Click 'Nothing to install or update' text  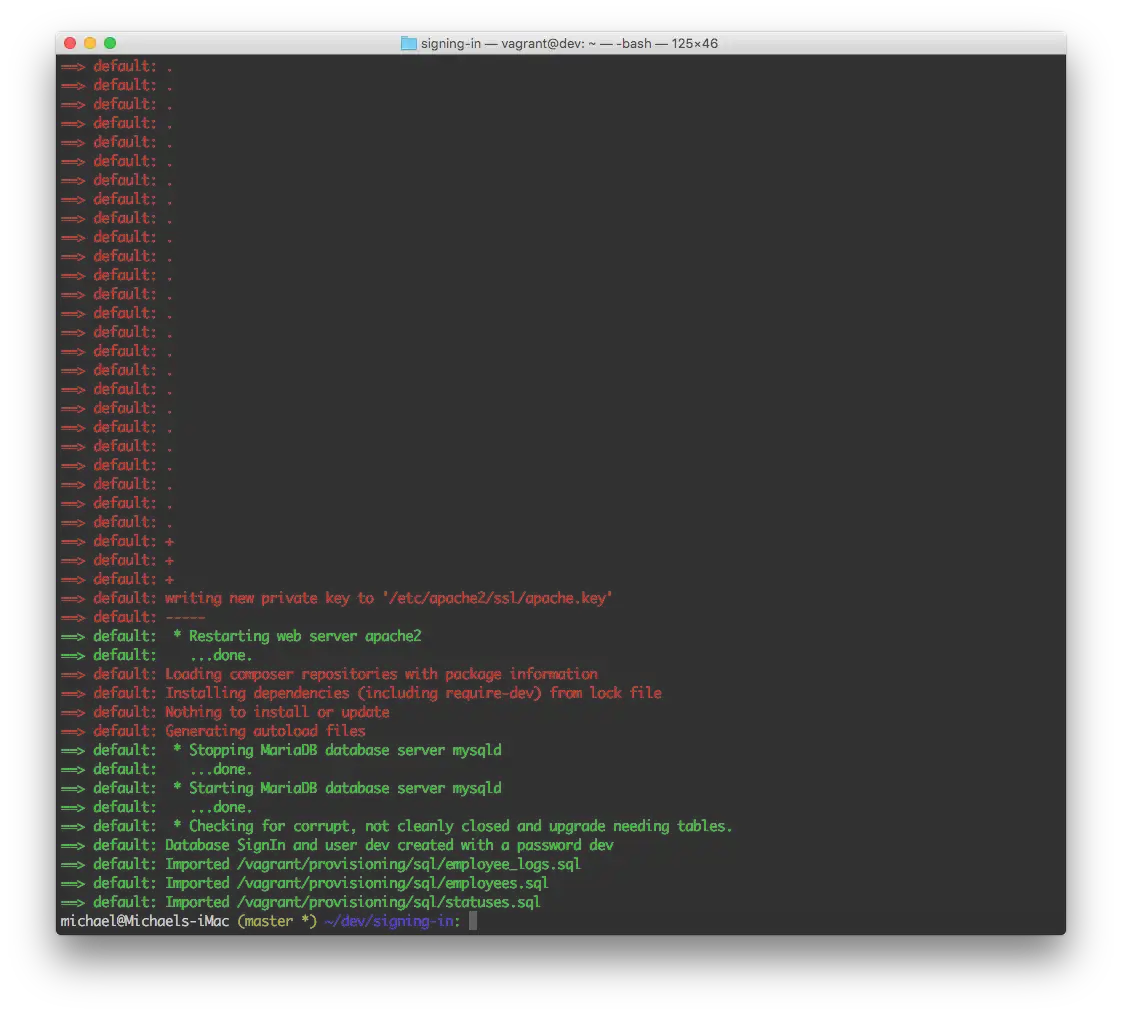278,712
